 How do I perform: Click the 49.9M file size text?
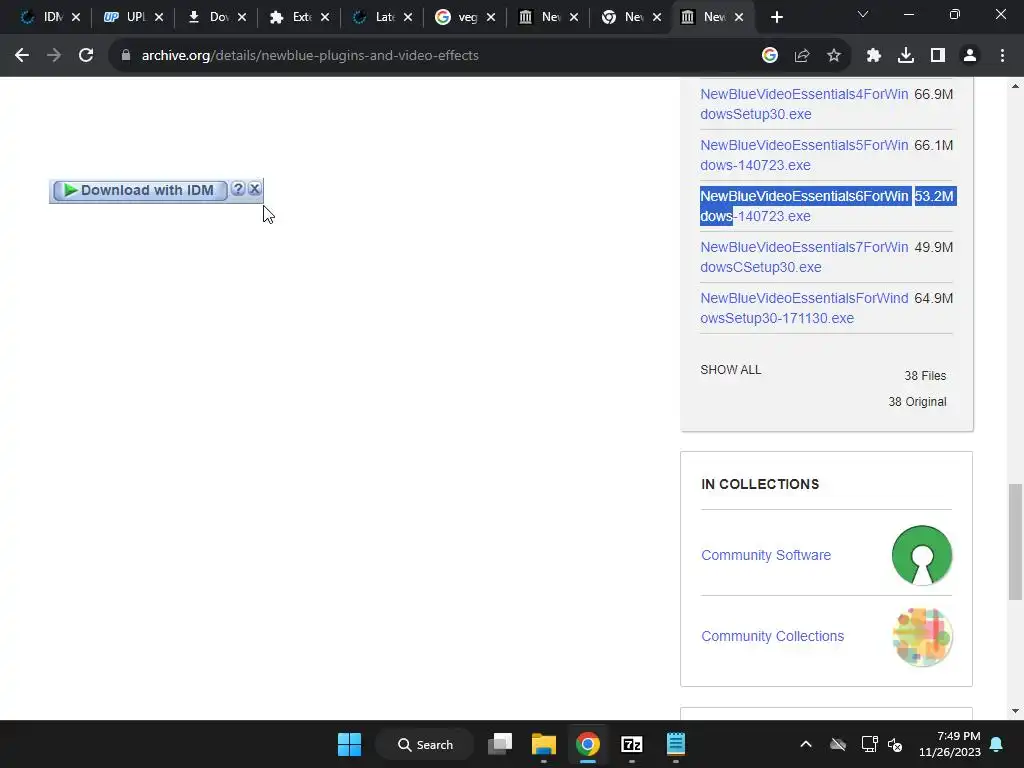pos(933,247)
